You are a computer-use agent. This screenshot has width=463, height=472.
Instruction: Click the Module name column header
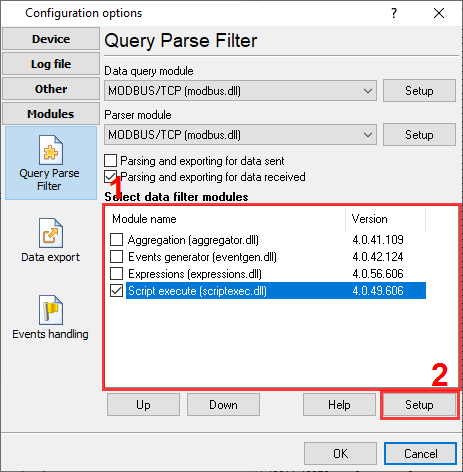[x=226, y=219]
